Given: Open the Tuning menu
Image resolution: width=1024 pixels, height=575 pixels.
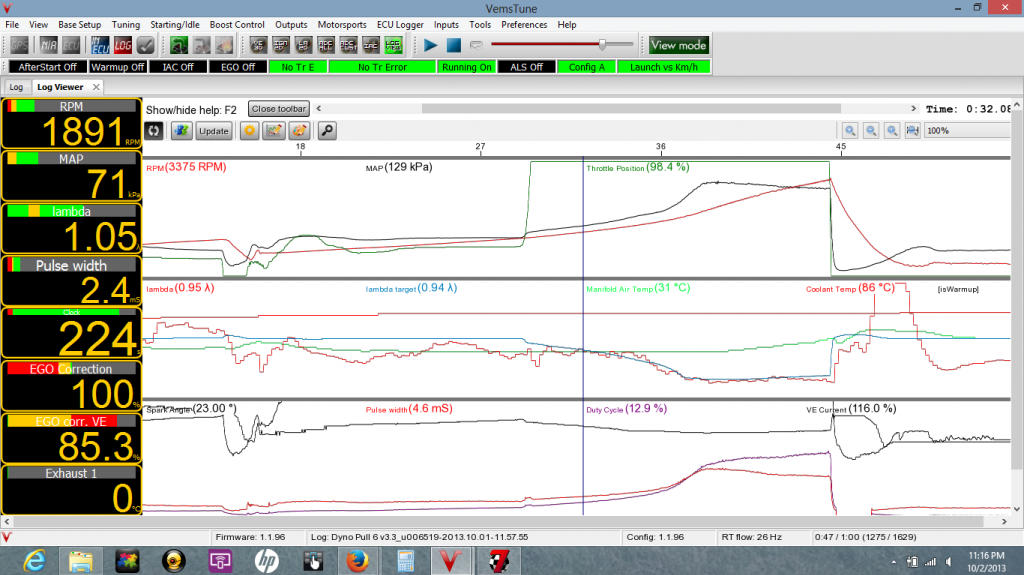Looking at the screenshot, I should point(125,24).
